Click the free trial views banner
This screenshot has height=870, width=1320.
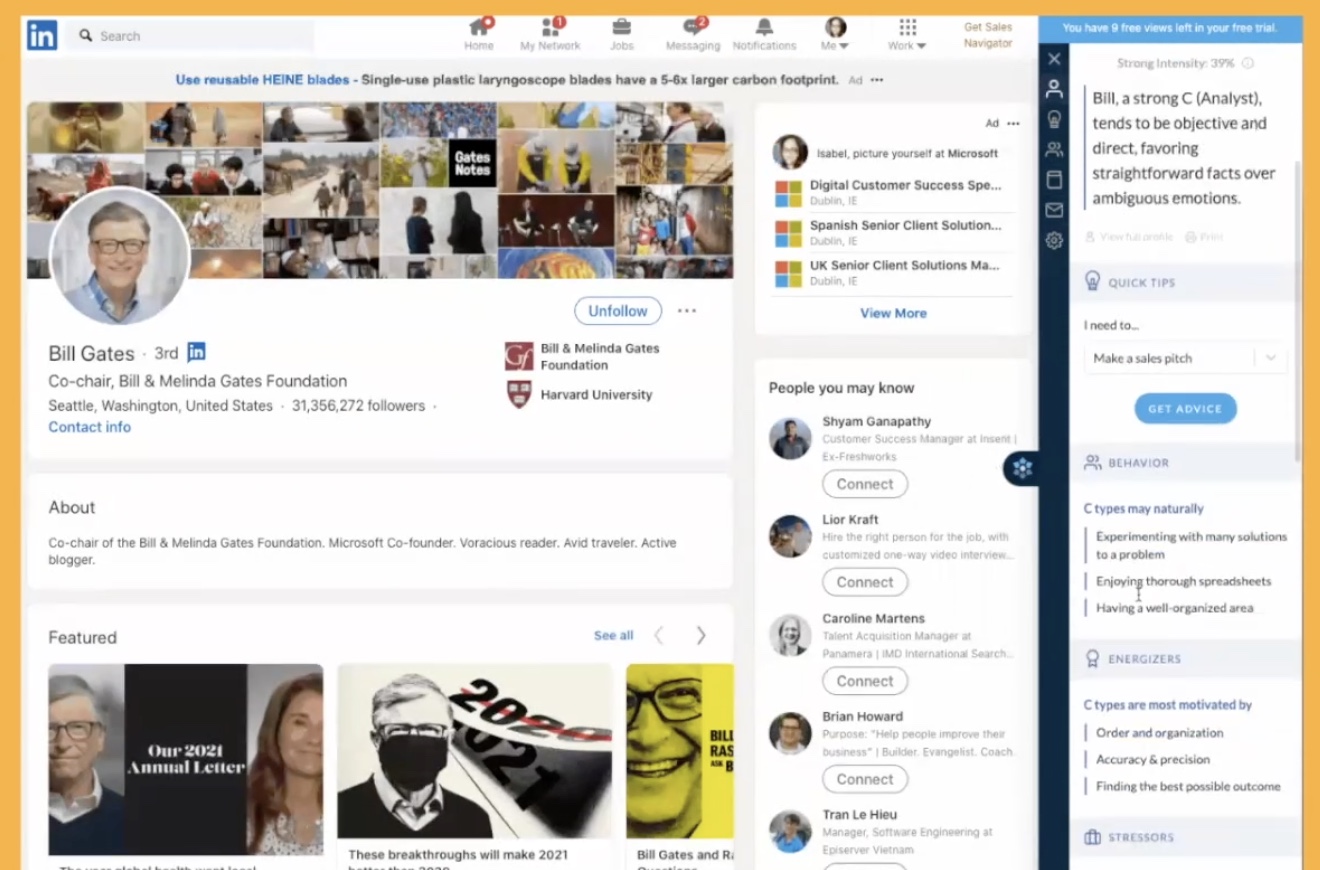point(1170,28)
